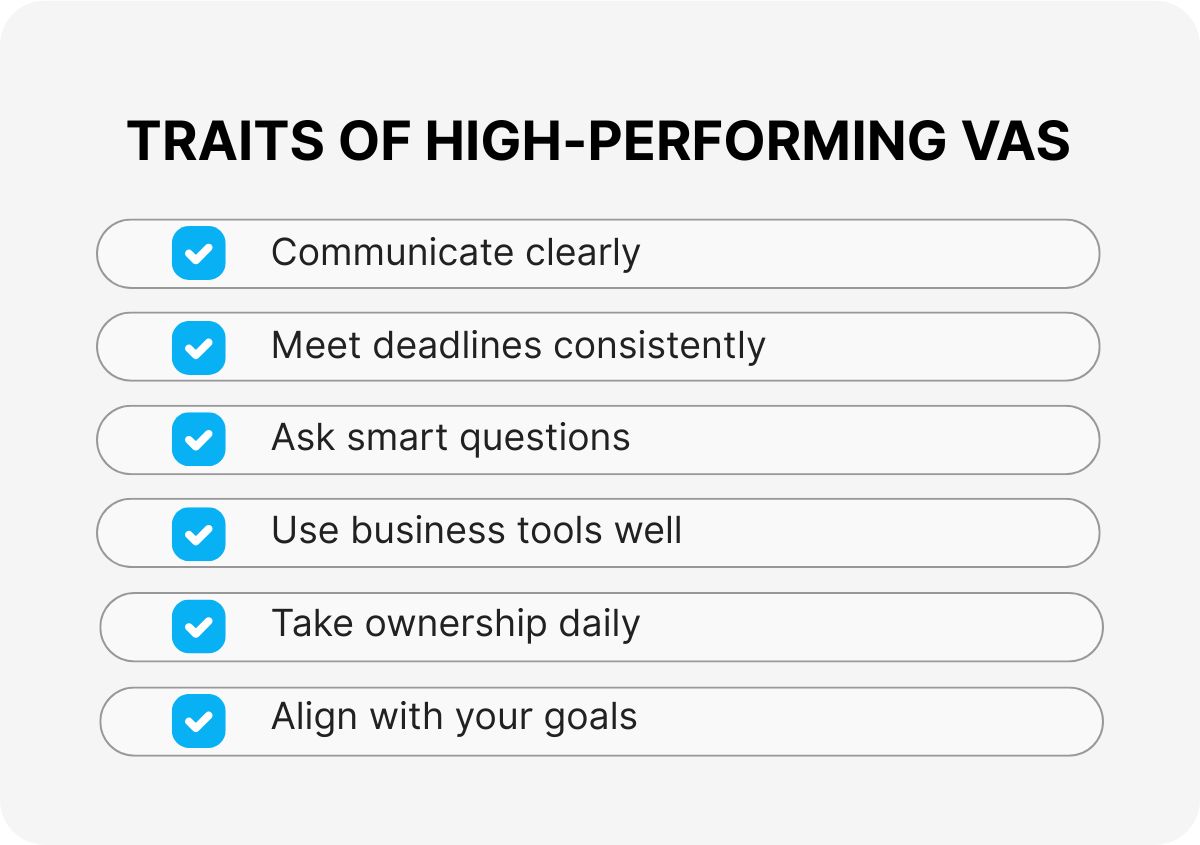The image size is (1200, 845).
Task: Select the "Meet deadlines consistently" text
Action: pyautogui.click(x=518, y=346)
